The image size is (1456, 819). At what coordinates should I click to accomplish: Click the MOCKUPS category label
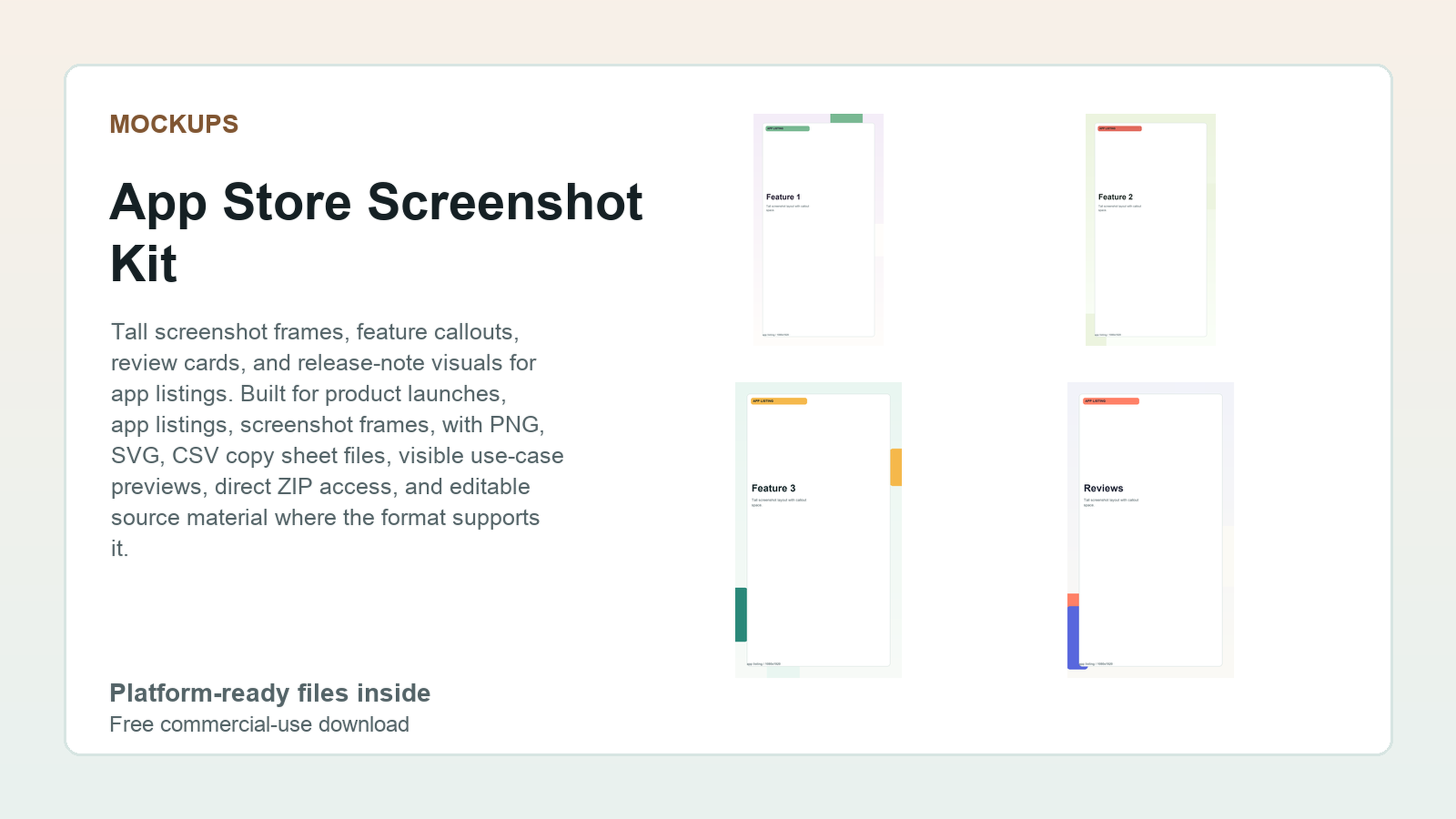pos(174,124)
